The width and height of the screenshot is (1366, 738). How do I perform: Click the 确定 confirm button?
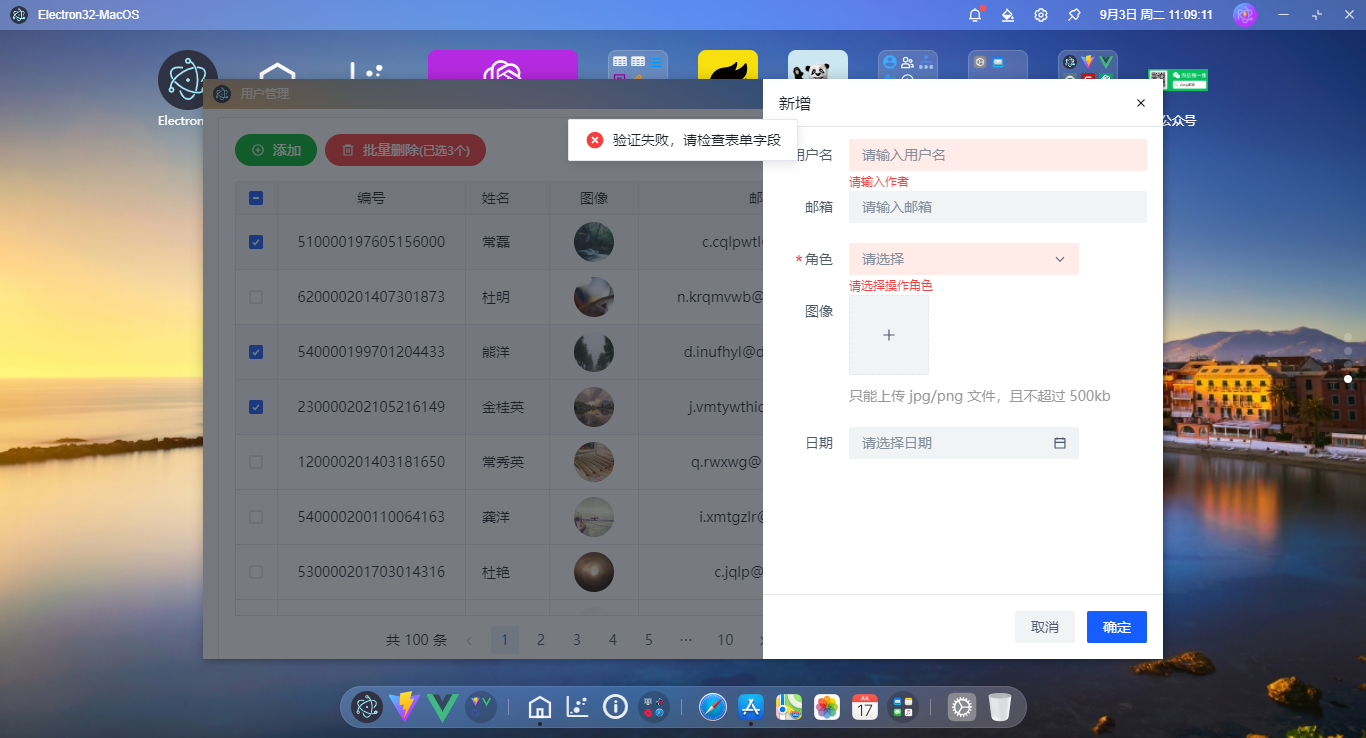[1116, 627]
